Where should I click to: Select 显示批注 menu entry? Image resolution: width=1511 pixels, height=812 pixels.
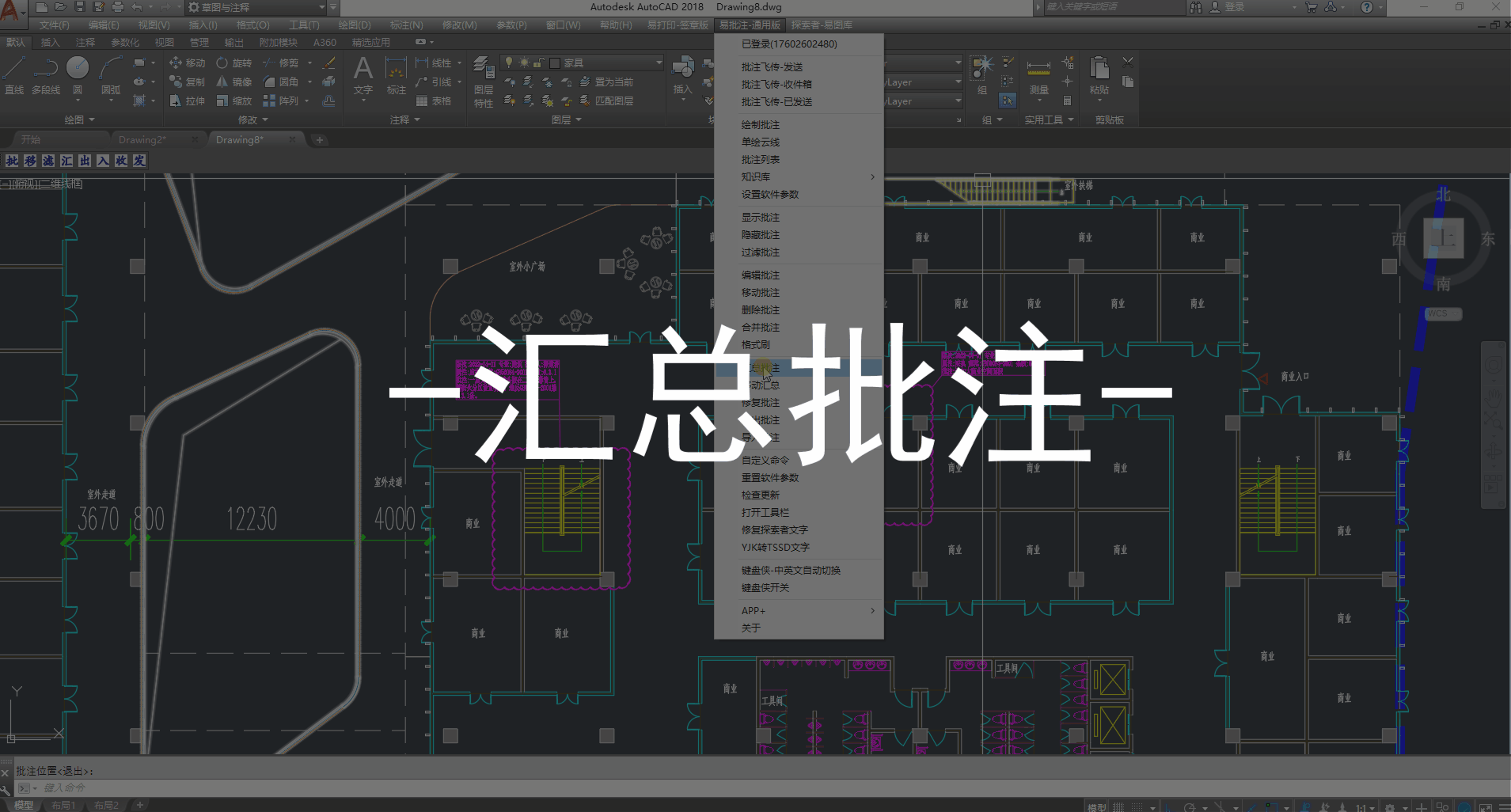(799, 217)
